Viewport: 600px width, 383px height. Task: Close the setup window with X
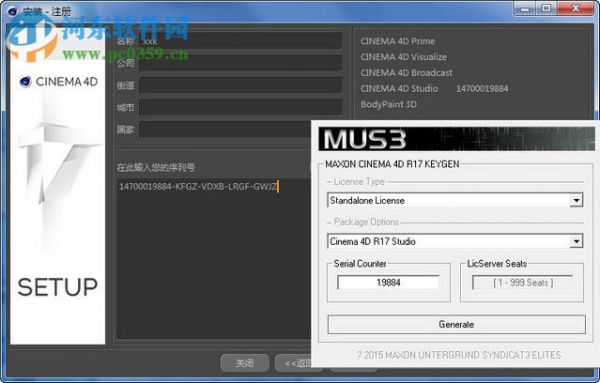[x=576, y=9]
